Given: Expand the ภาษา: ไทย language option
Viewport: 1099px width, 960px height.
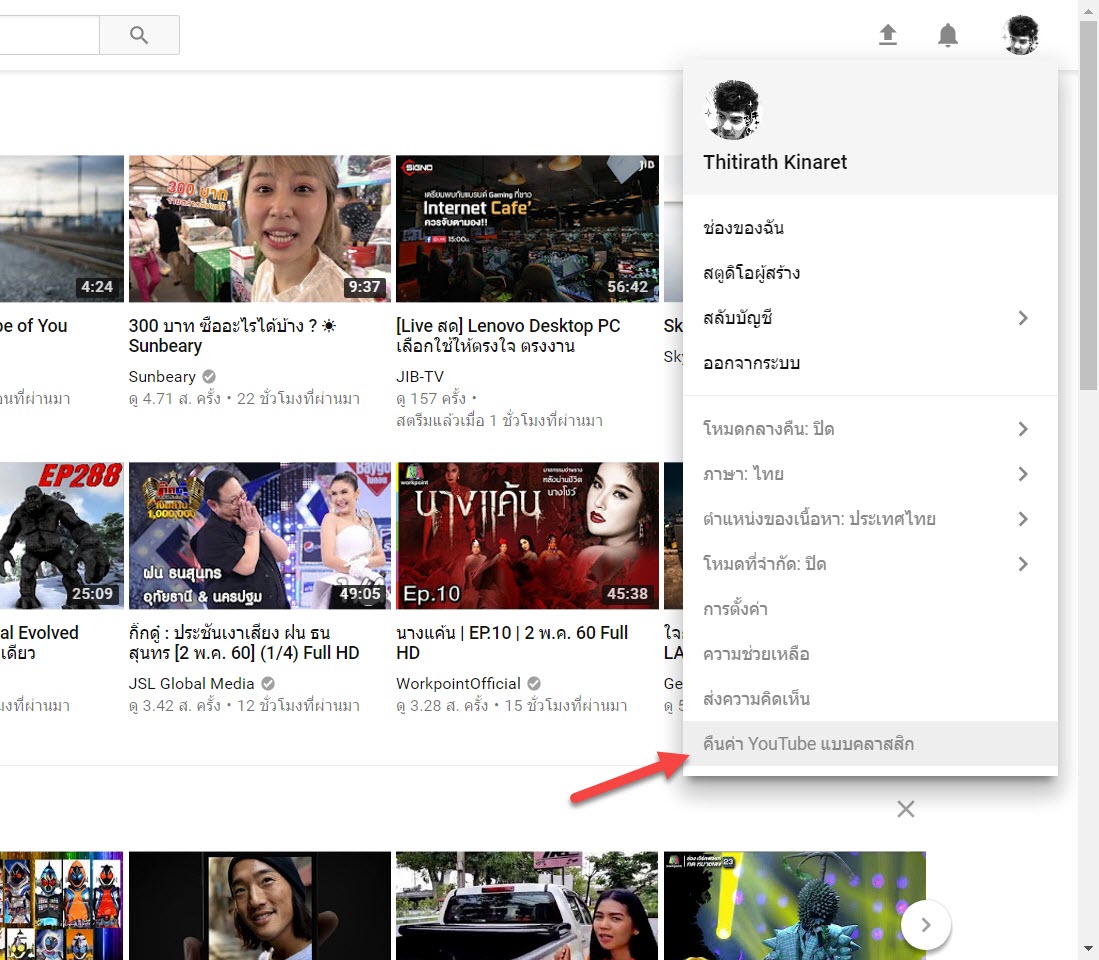Looking at the screenshot, I should pyautogui.click(x=868, y=474).
